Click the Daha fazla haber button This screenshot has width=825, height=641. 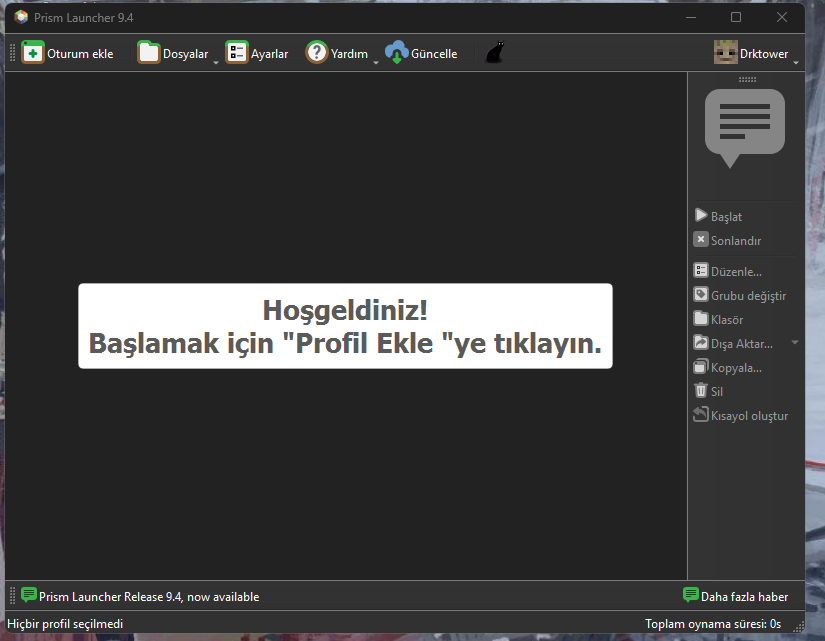pyautogui.click(x=736, y=596)
